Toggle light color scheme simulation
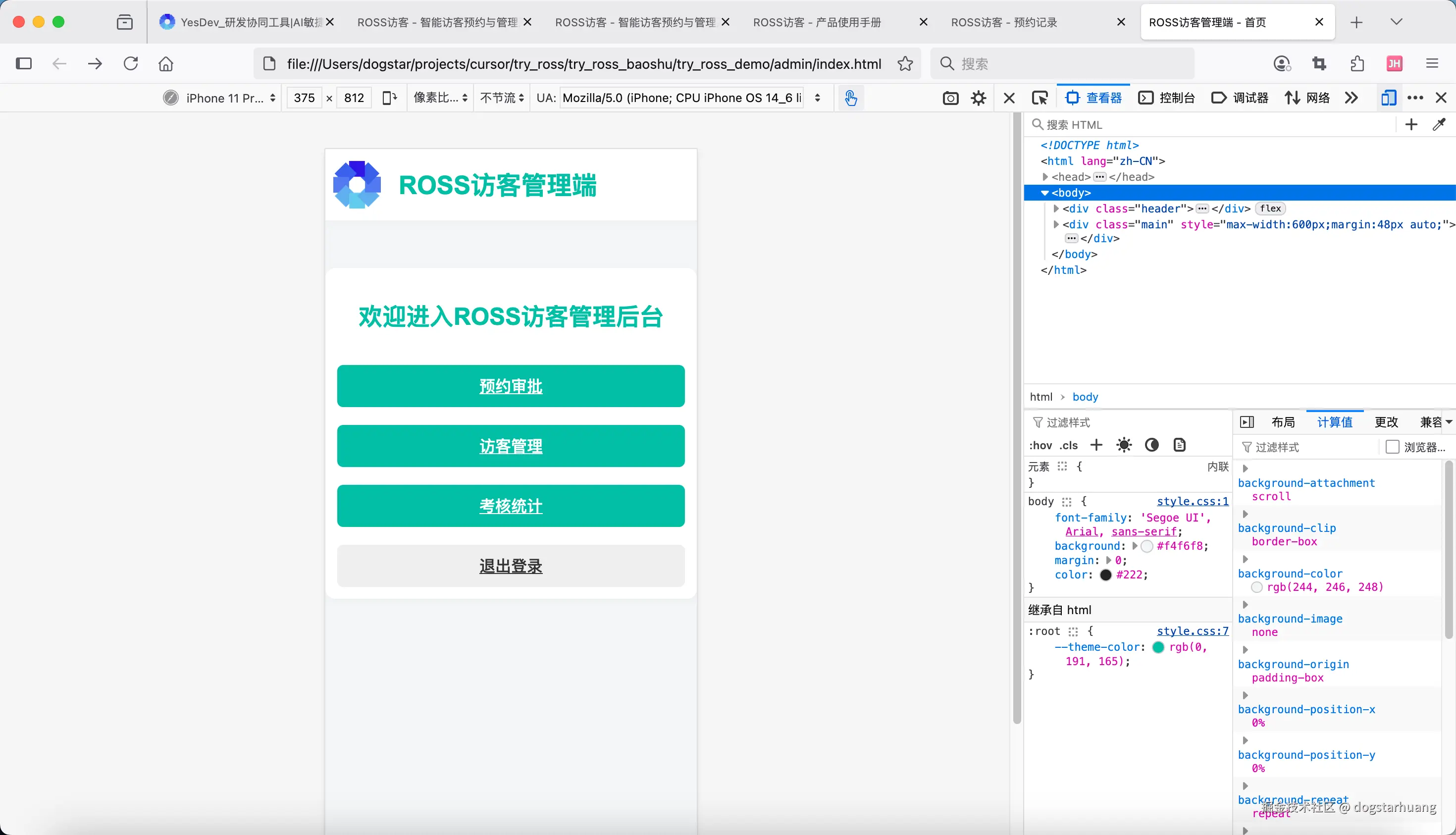This screenshot has width=1456, height=835. [x=1124, y=445]
